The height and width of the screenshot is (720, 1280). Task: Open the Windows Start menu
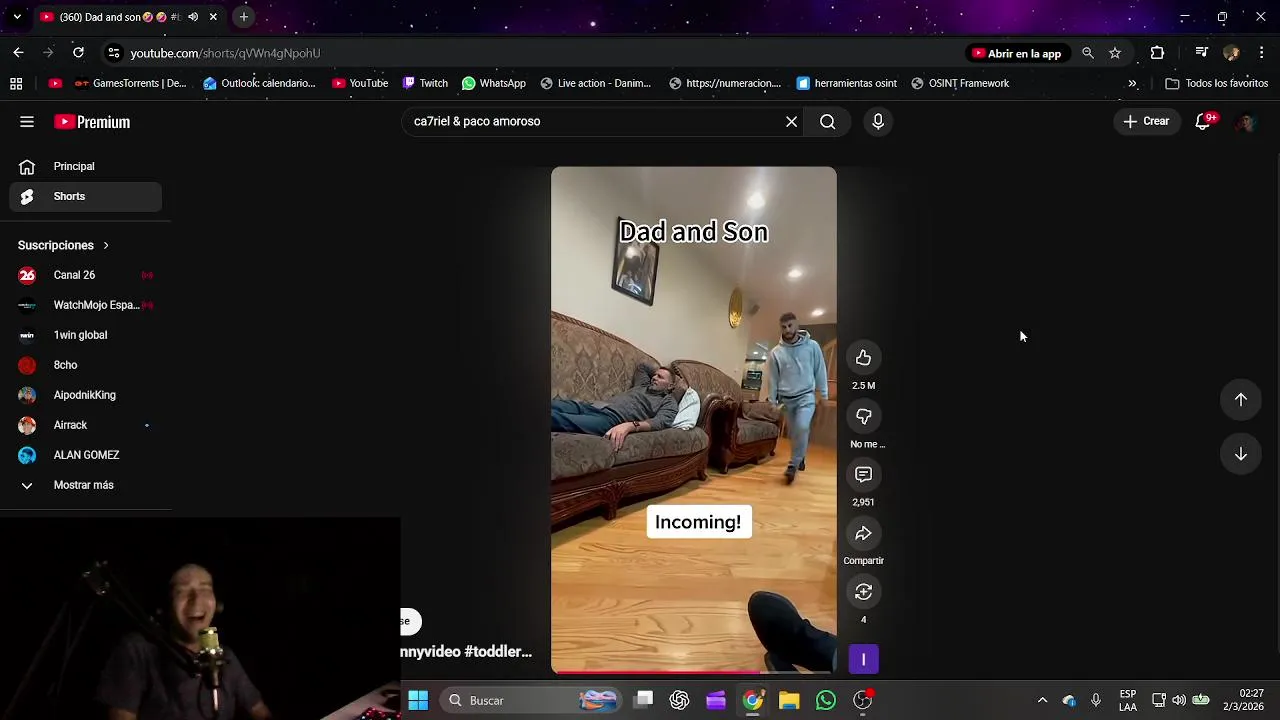point(418,700)
